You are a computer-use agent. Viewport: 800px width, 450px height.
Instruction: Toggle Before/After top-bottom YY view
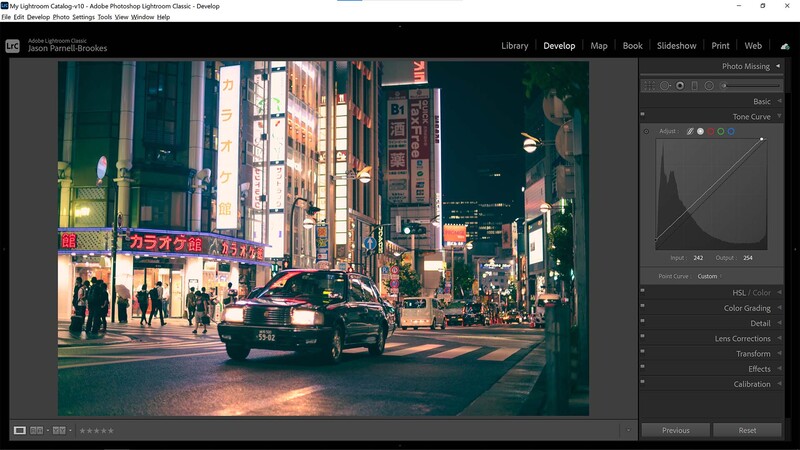pyautogui.click(x=59, y=431)
